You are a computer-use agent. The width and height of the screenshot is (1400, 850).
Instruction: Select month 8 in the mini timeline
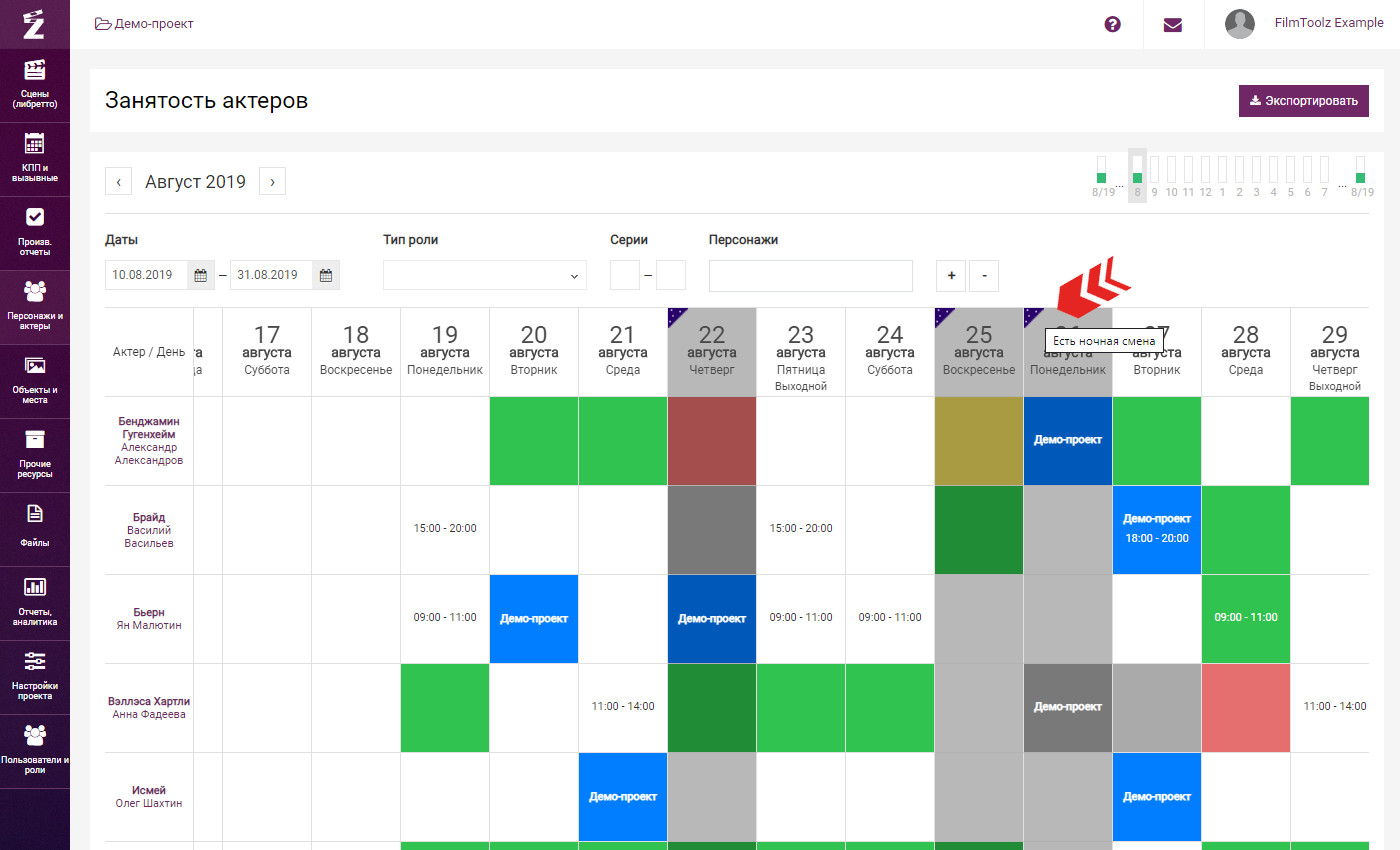coord(1137,176)
